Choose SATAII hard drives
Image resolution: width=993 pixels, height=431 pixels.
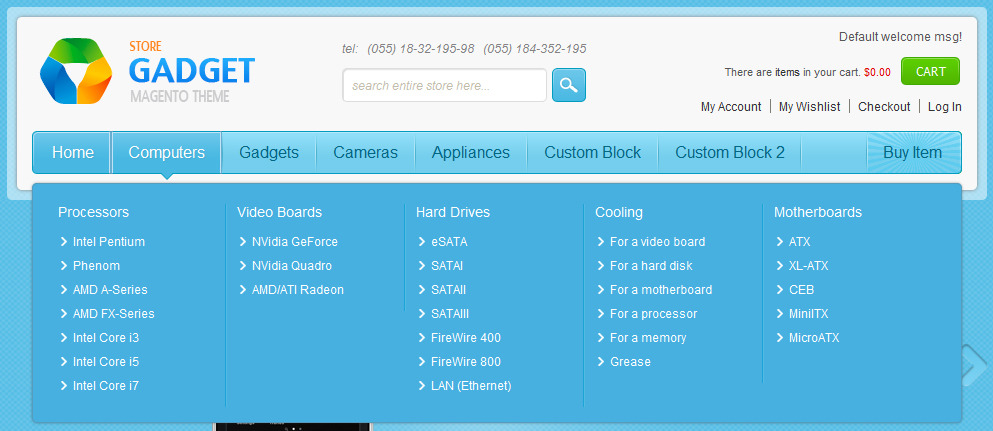pyautogui.click(x=448, y=290)
